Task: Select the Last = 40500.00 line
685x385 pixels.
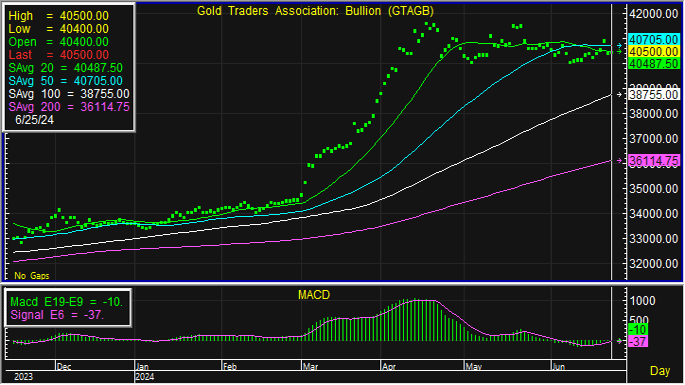Action: [59, 55]
